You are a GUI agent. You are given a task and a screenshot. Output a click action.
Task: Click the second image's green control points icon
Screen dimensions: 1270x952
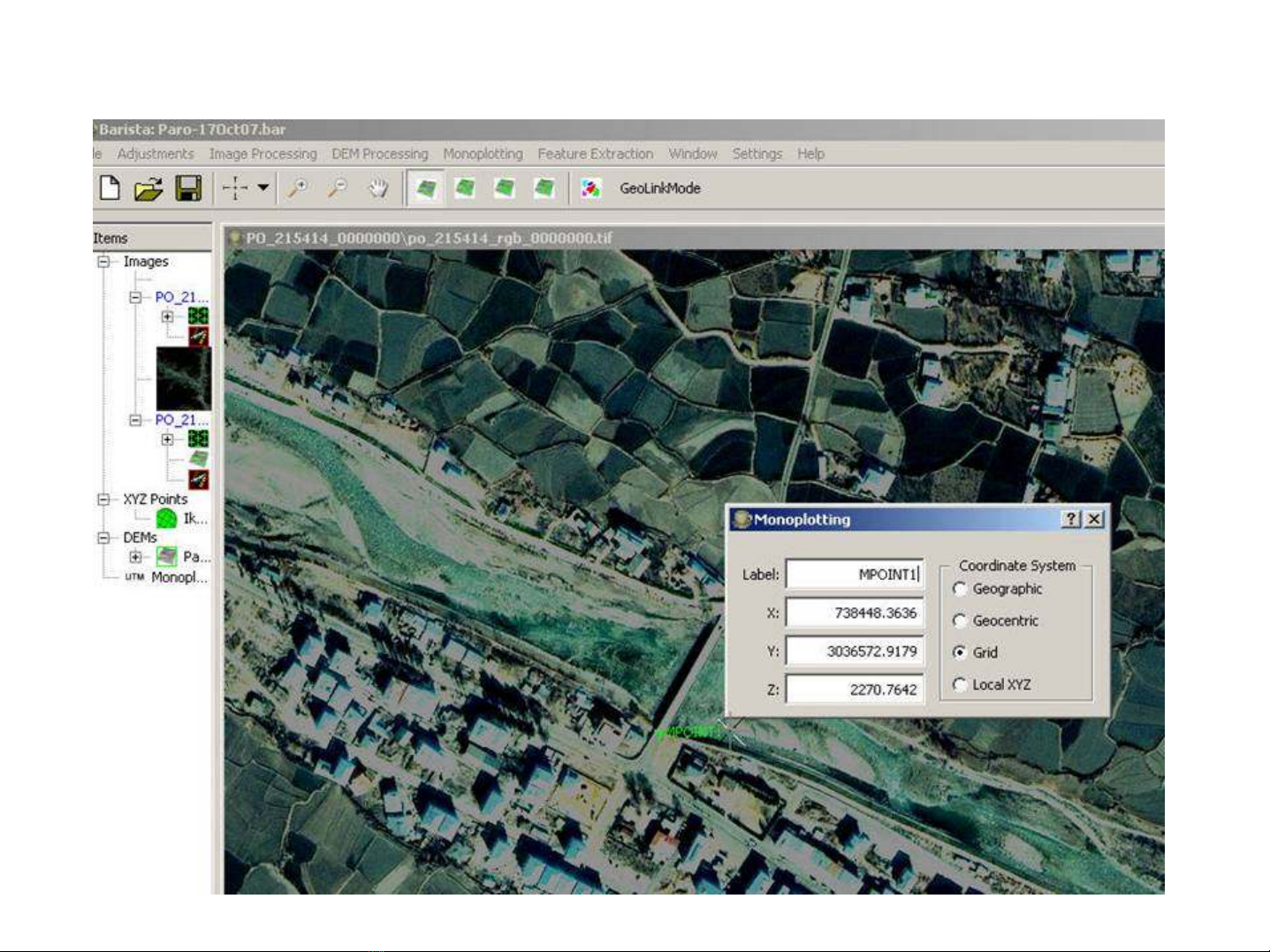coord(198,439)
